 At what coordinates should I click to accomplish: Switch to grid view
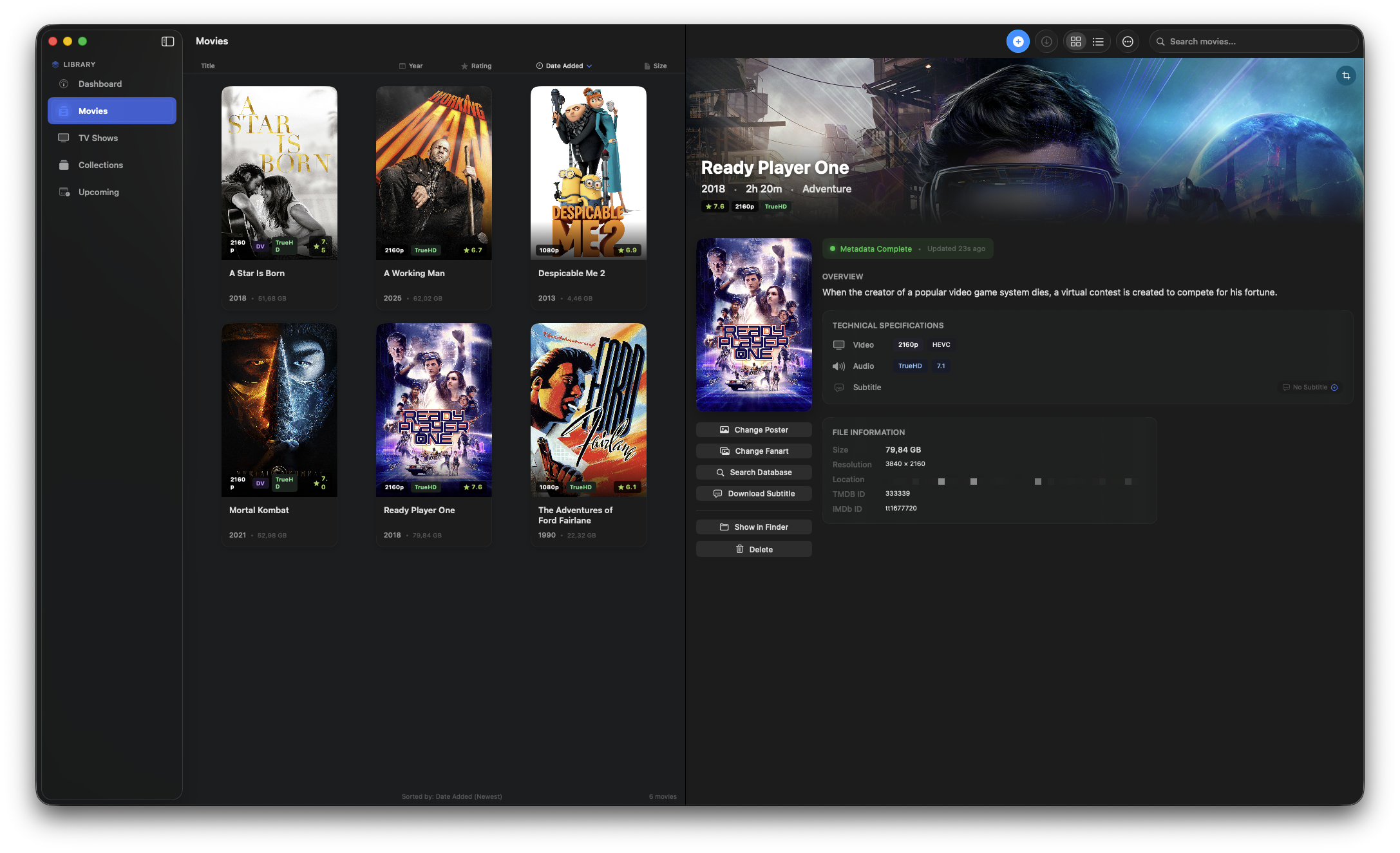(1075, 41)
